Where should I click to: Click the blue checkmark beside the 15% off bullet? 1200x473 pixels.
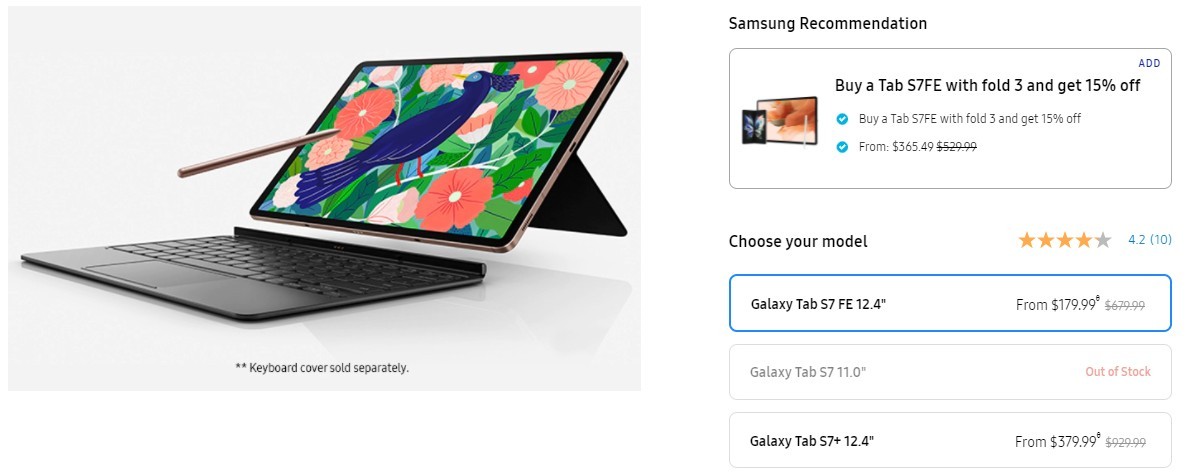click(842, 118)
